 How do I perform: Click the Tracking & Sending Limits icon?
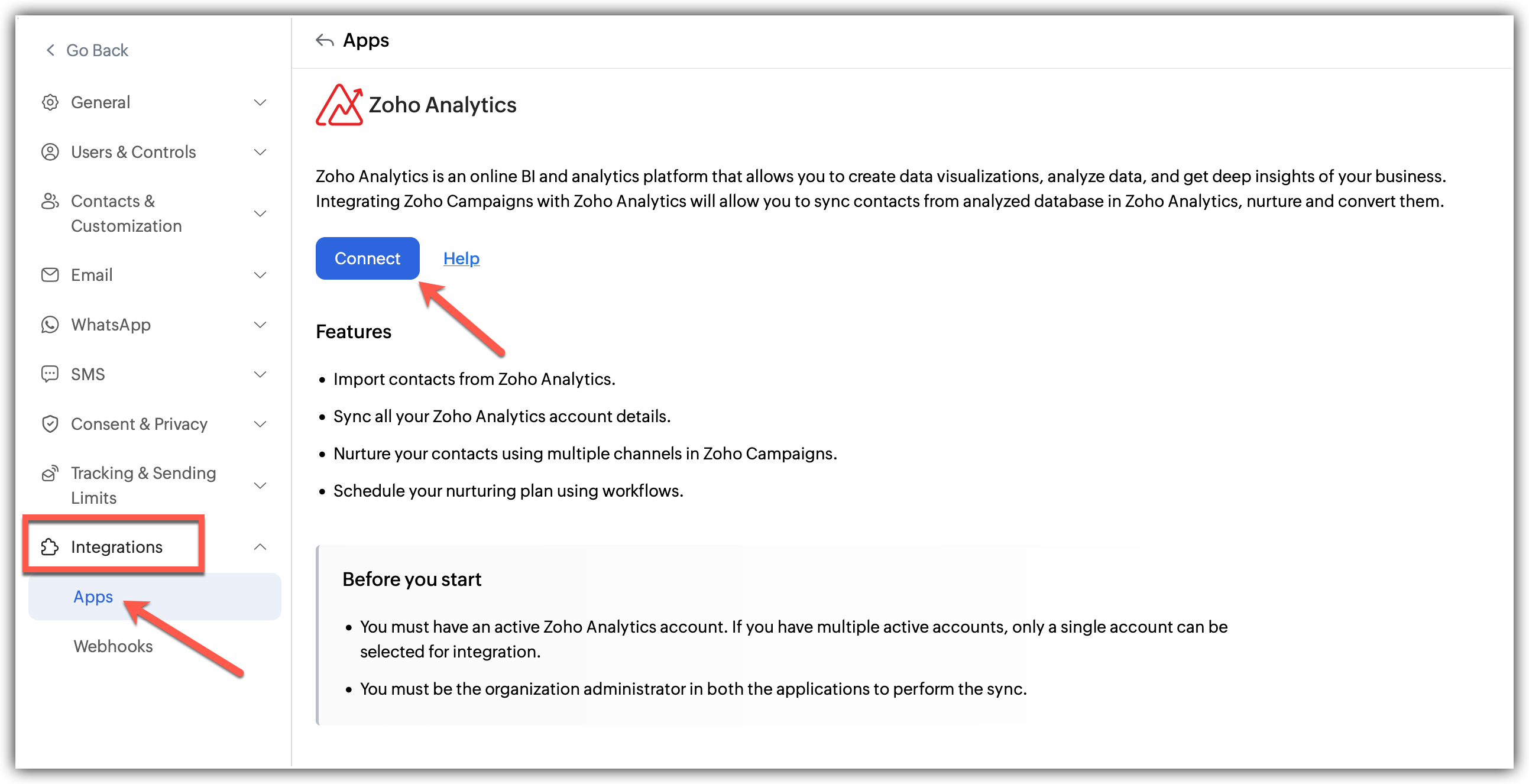[50, 473]
